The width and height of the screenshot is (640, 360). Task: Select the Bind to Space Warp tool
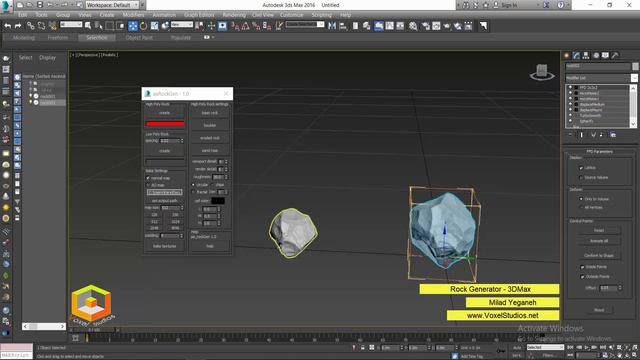[x=52, y=26]
